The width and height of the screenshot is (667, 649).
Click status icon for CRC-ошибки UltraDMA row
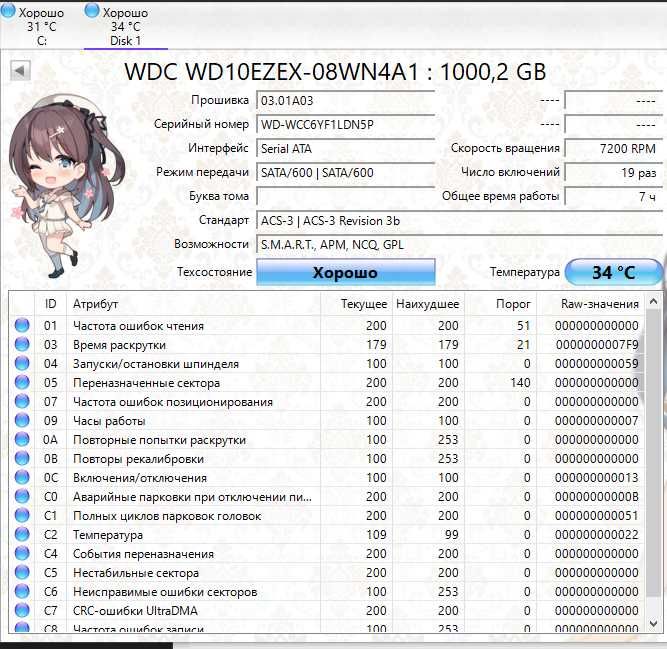pos(22,610)
